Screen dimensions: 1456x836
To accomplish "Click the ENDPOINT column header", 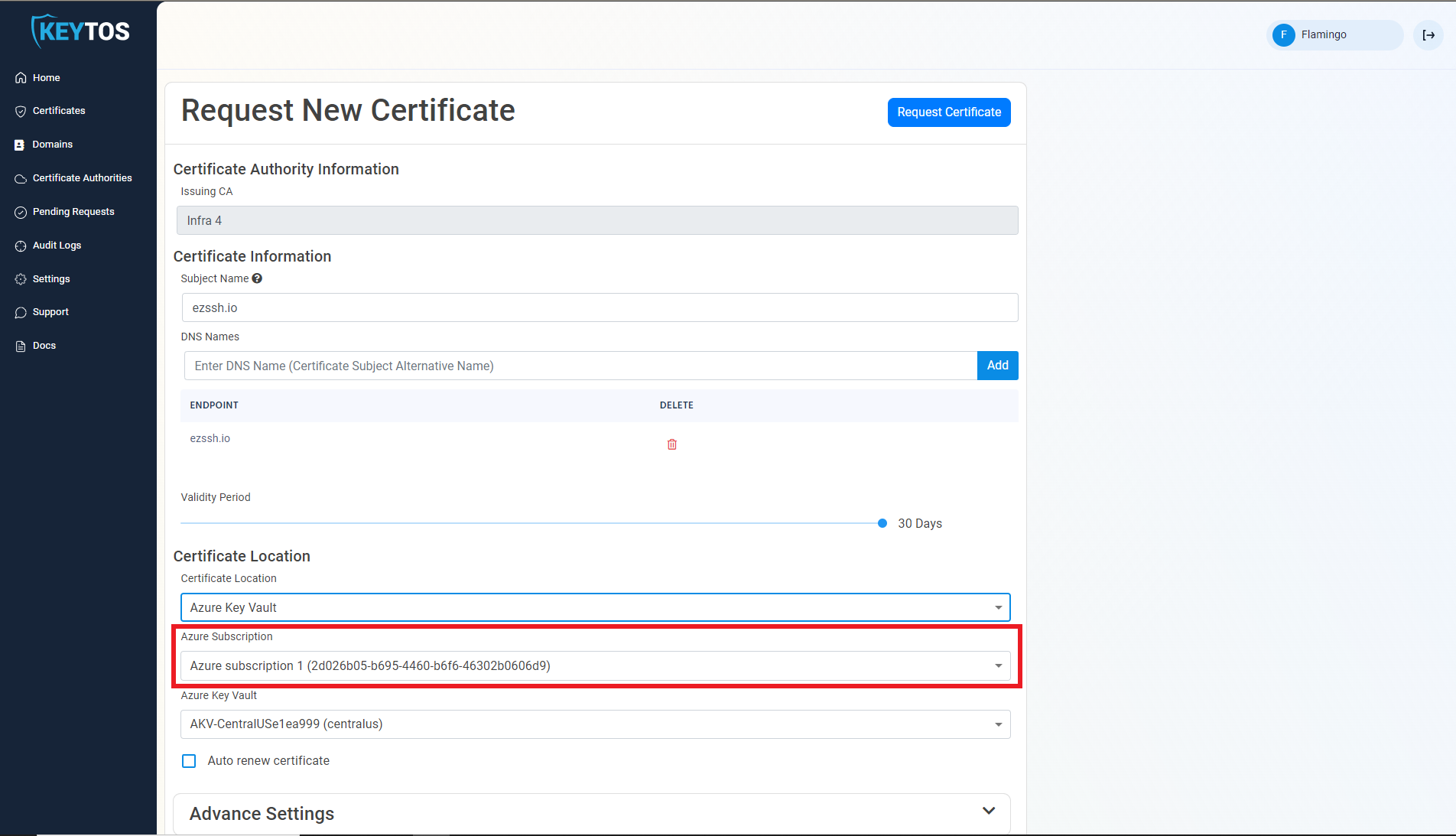I will pyautogui.click(x=214, y=405).
